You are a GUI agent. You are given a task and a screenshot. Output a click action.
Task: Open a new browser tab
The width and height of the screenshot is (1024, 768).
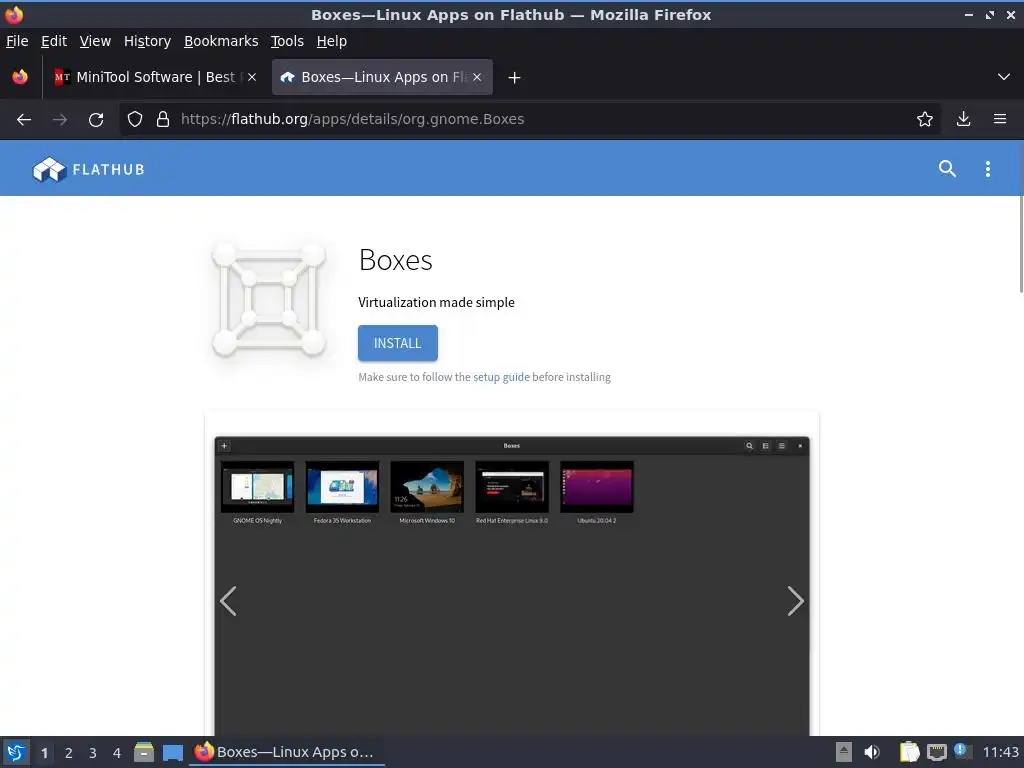pyautogui.click(x=514, y=78)
